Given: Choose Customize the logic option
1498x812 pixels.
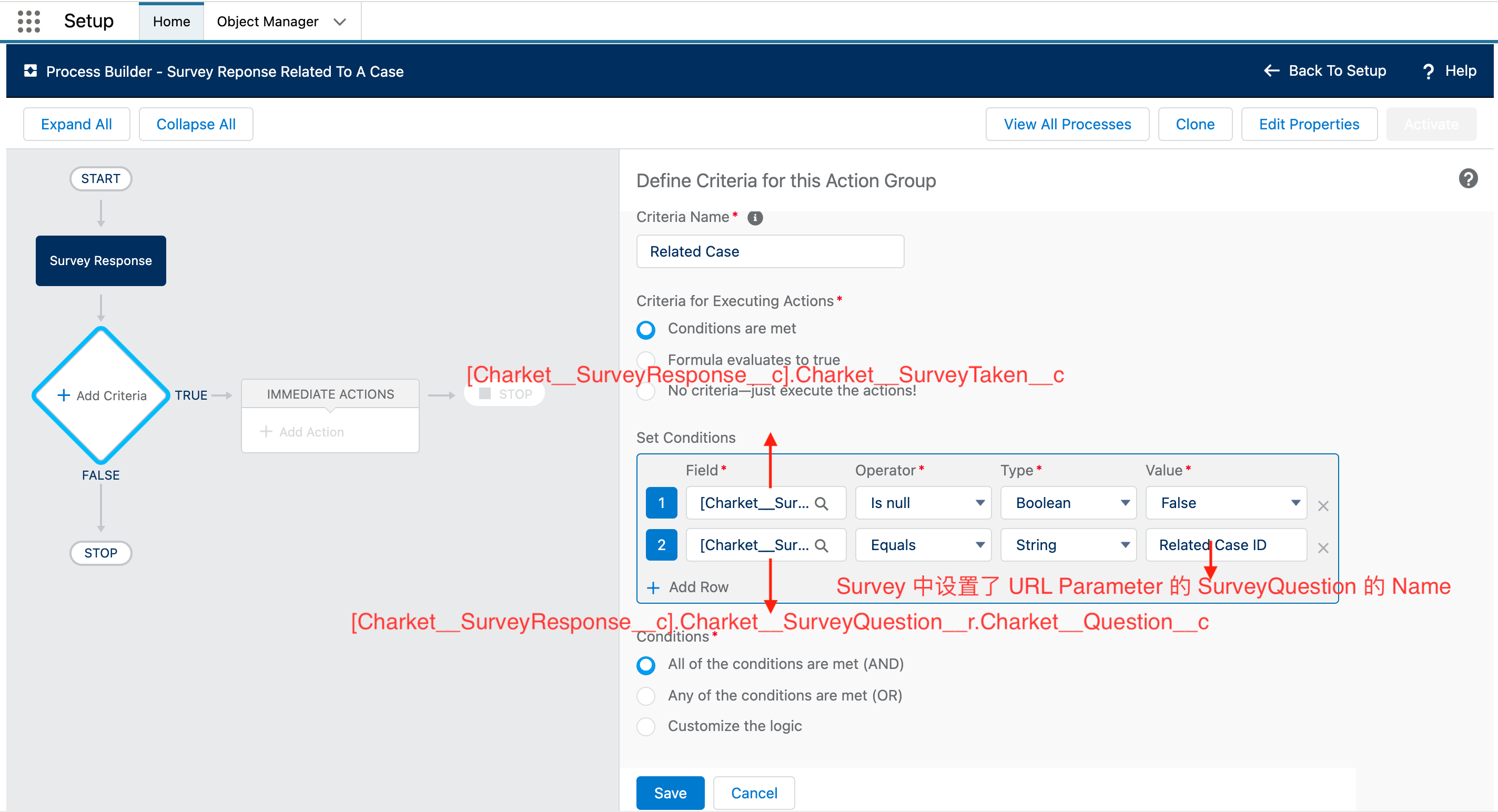Looking at the screenshot, I should pyautogui.click(x=646, y=727).
